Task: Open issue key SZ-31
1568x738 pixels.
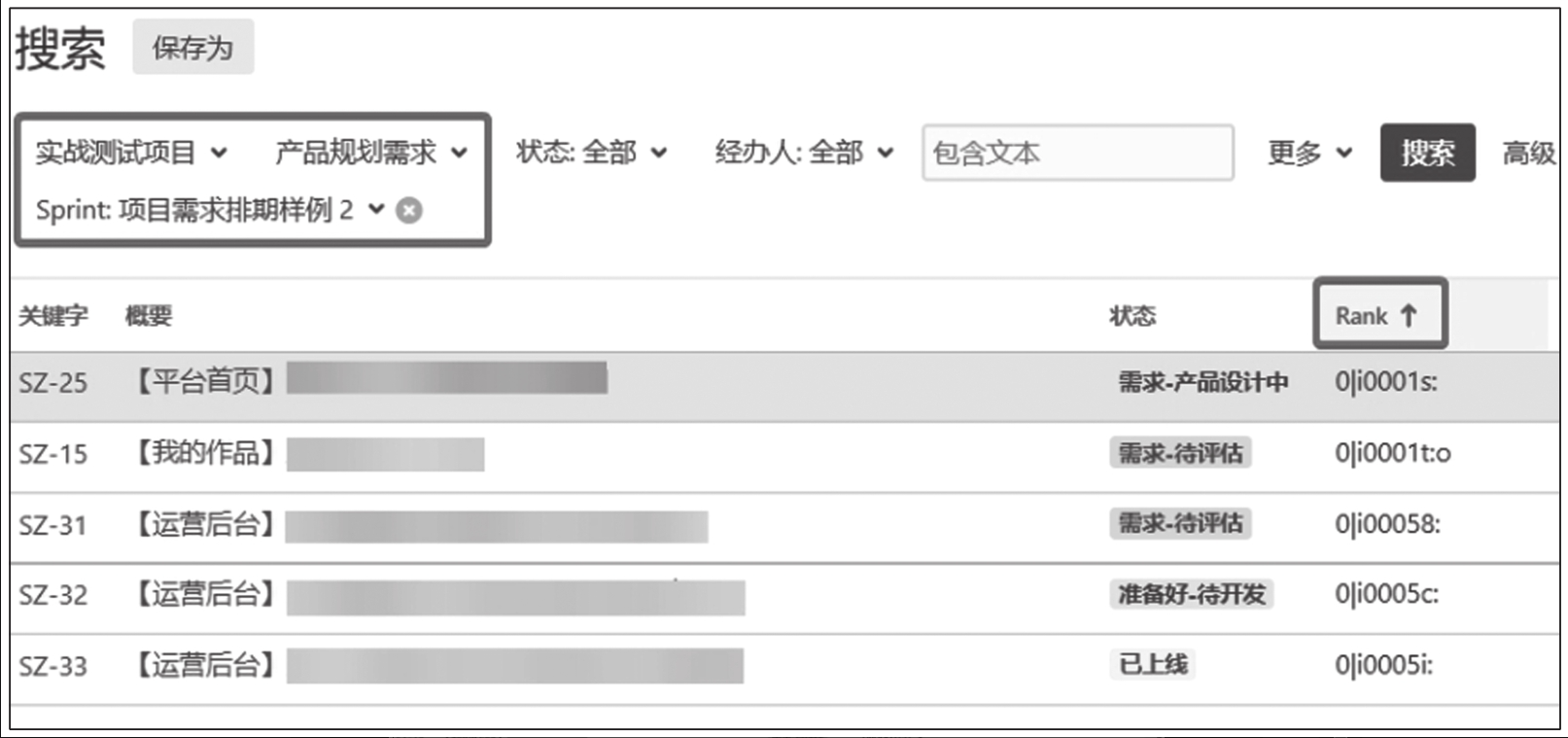Action: click(53, 526)
